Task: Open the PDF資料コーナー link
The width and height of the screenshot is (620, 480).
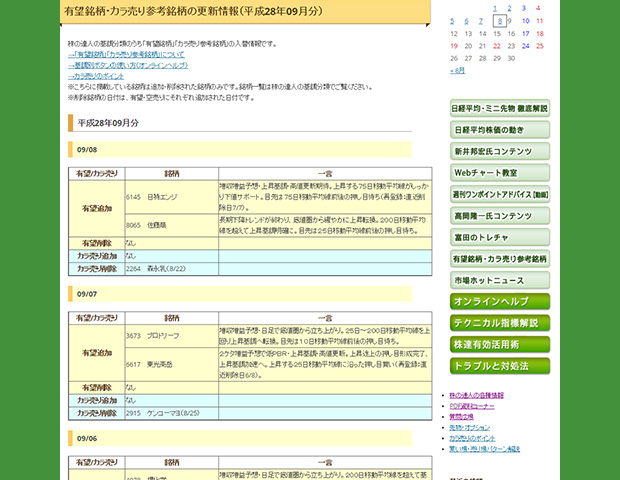Action: point(472,406)
